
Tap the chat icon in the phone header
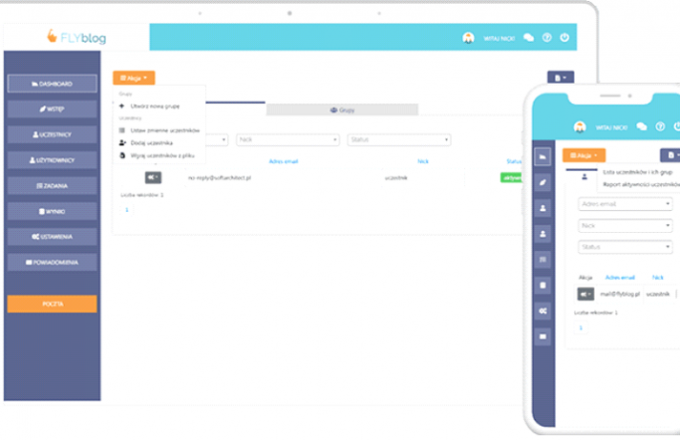(x=640, y=127)
